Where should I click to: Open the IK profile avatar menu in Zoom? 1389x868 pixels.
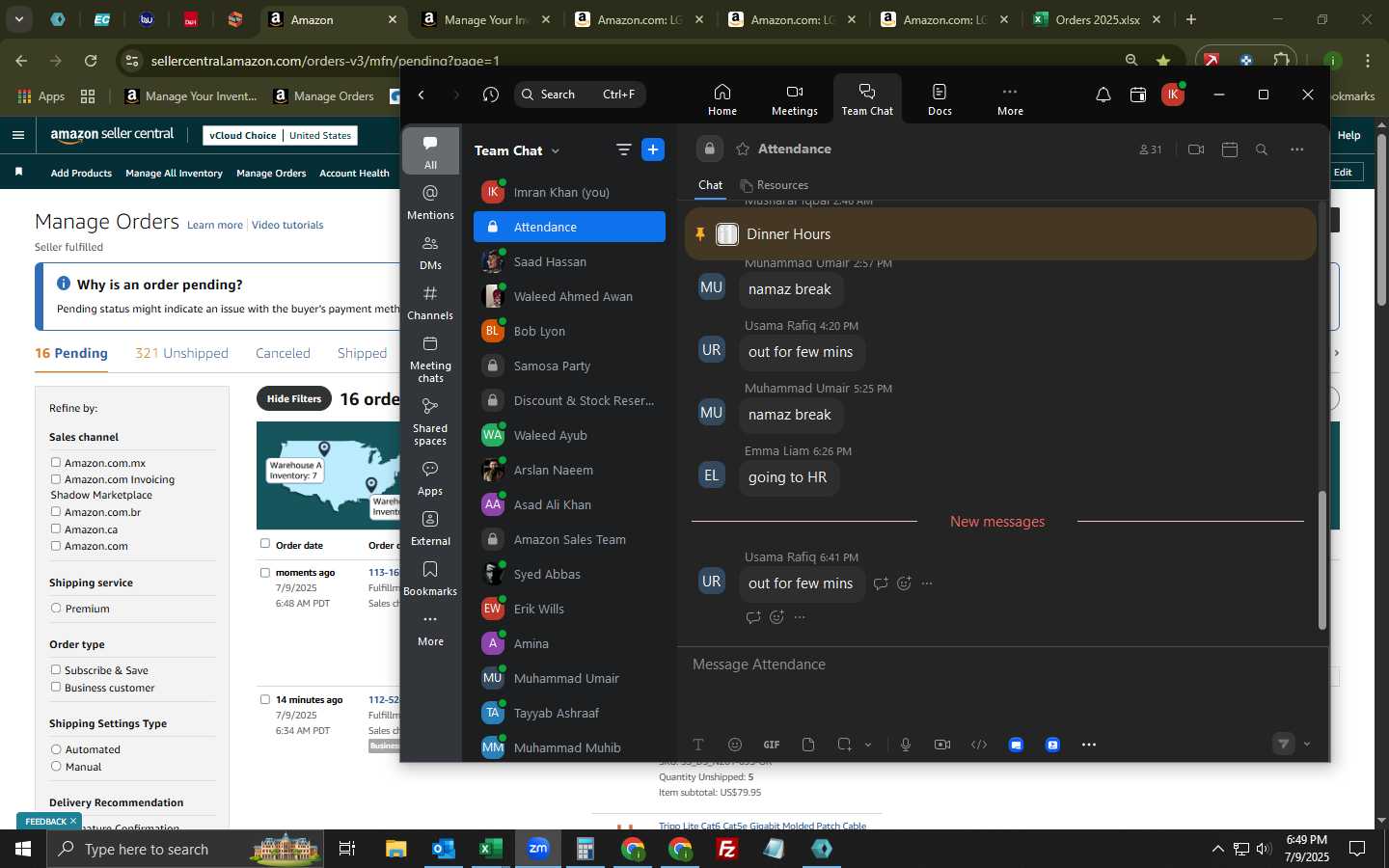[1173, 95]
